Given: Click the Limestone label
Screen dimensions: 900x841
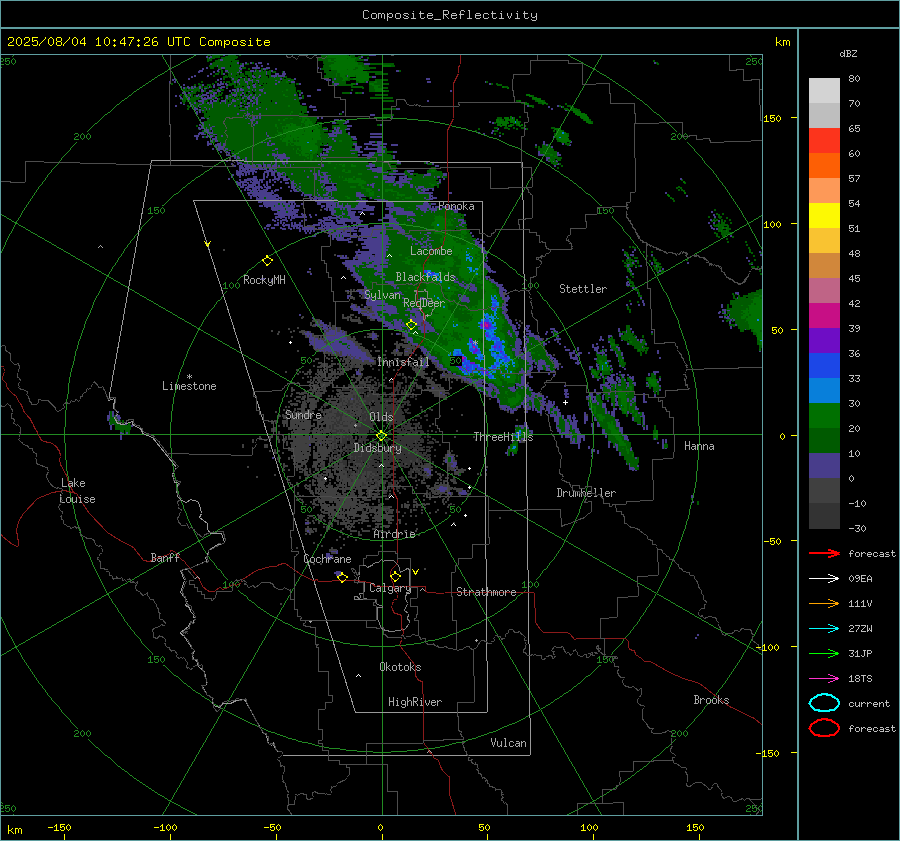Looking at the screenshot, I should click(x=189, y=386).
